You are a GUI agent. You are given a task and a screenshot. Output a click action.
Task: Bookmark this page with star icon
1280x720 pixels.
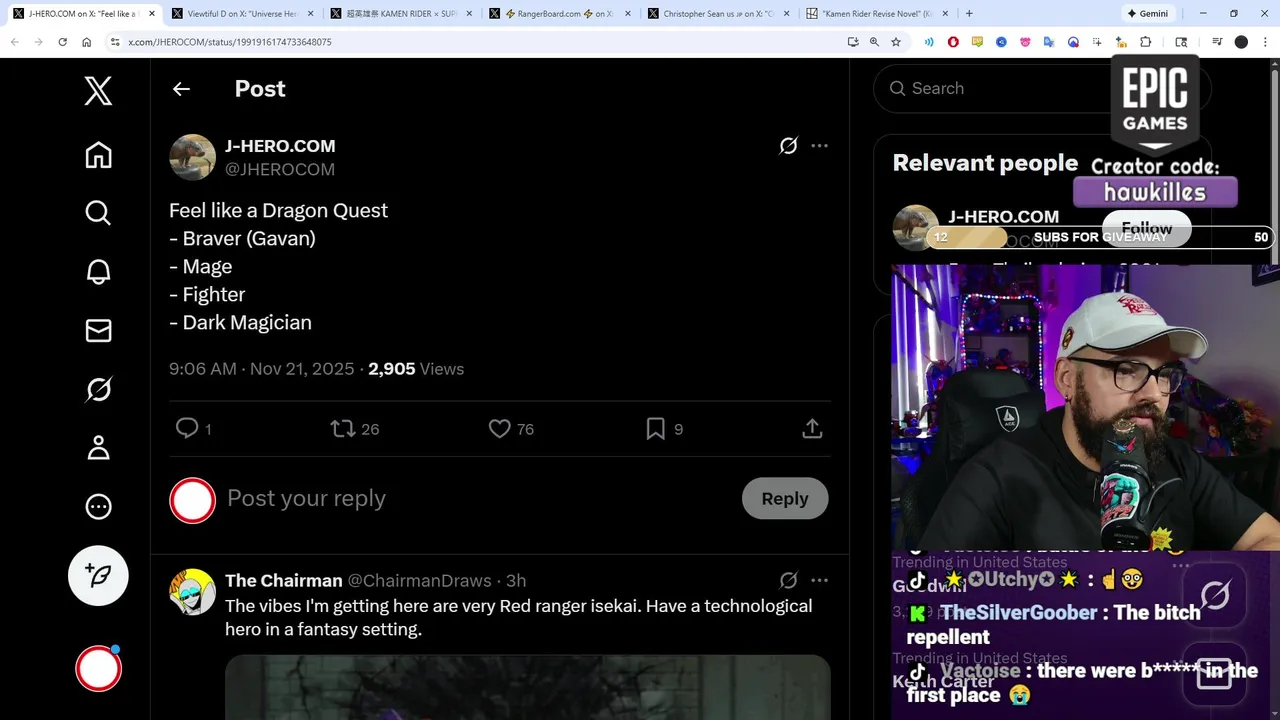pyautogui.click(x=896, y=42)
